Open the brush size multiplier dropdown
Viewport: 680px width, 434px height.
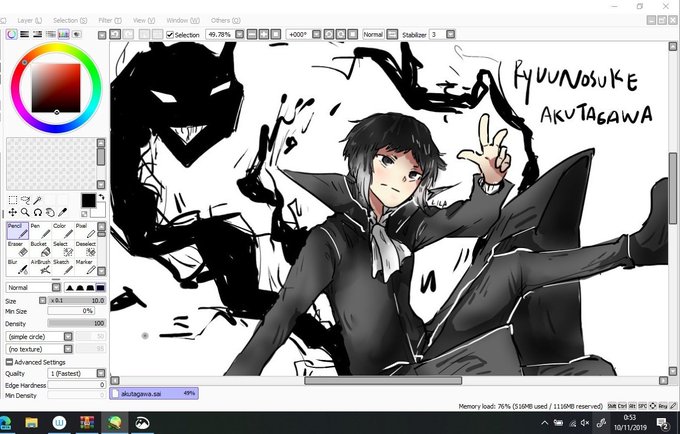42,300
